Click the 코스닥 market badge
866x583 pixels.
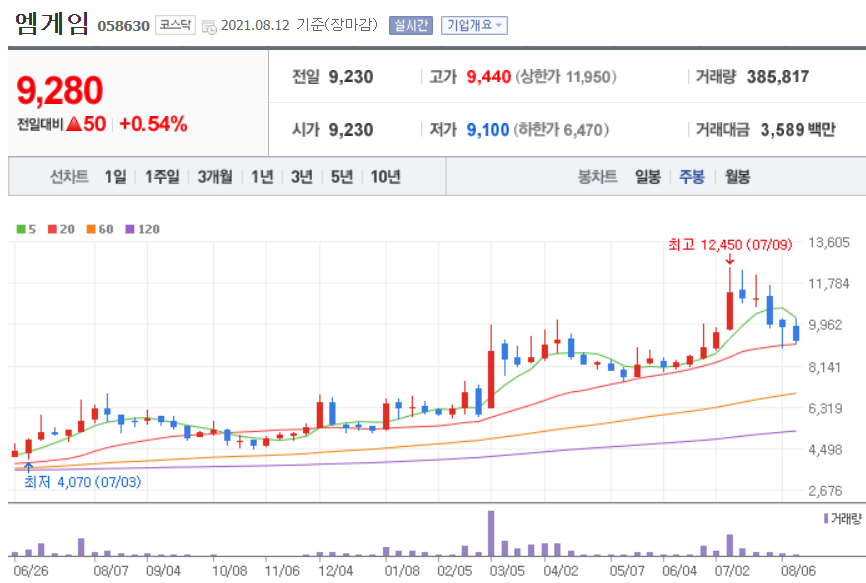pos(175,25)
